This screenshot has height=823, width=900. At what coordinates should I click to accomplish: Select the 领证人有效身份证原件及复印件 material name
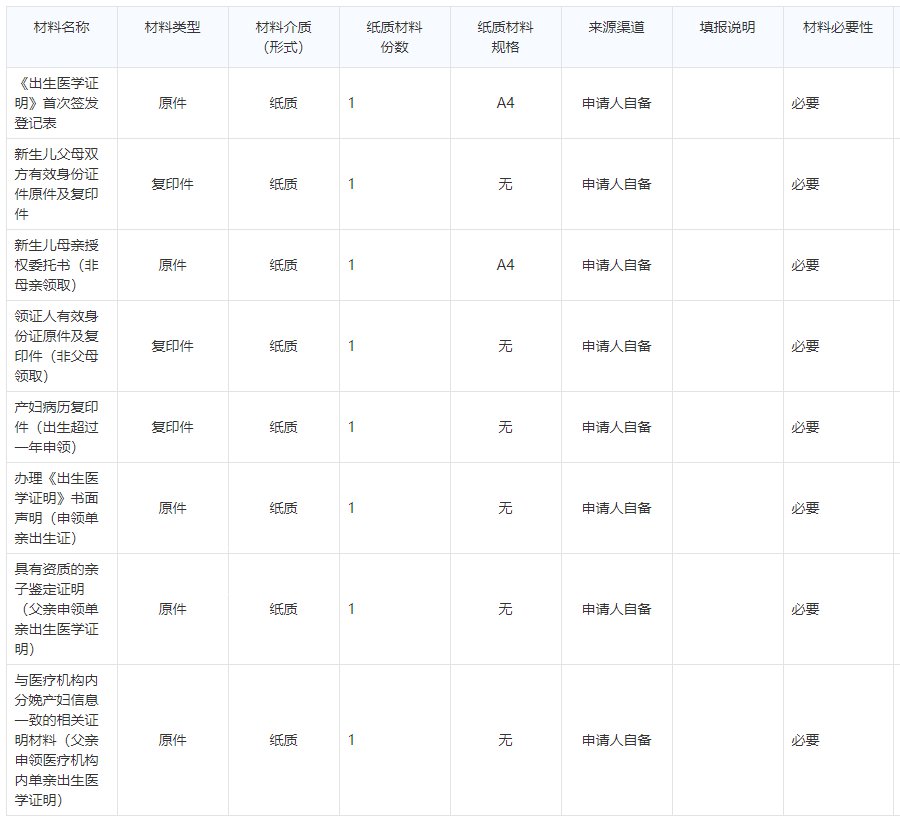click(x=58, y=346)
